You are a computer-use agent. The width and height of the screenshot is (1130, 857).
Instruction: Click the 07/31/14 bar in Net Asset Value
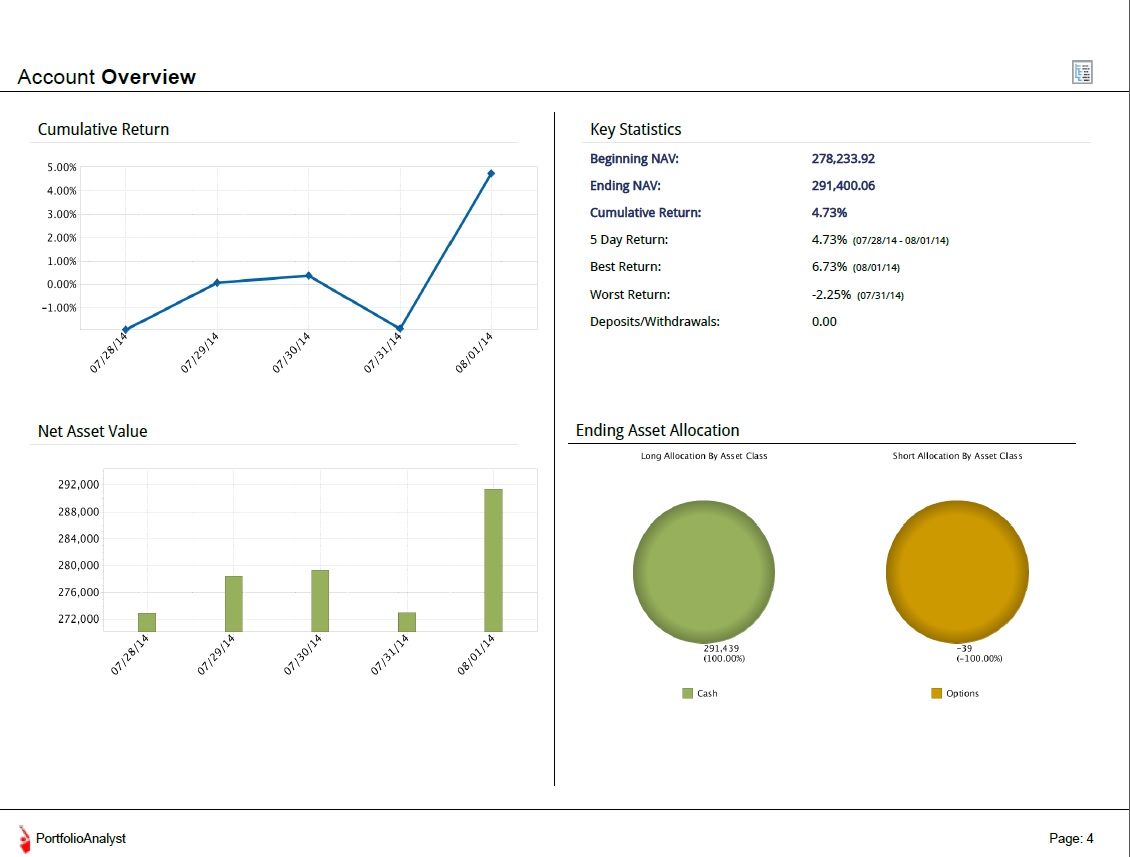pyautogui.click(x=407, y=622)
